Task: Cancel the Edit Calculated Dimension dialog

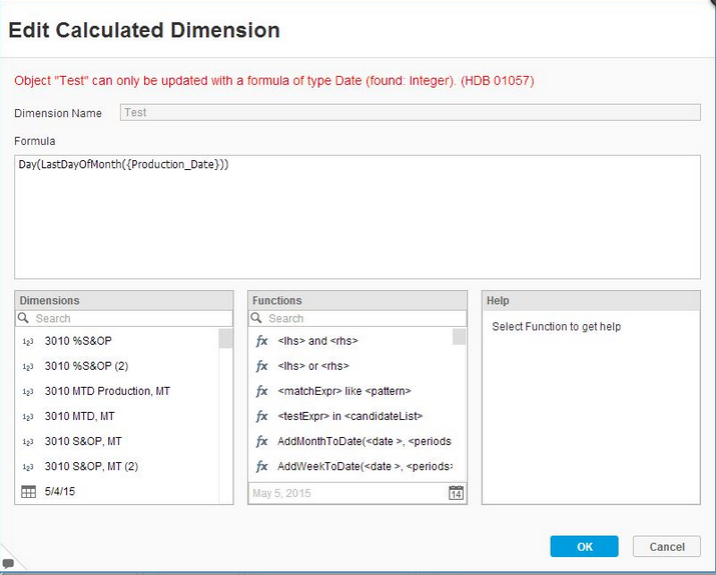Action: [x=667, y=546]
